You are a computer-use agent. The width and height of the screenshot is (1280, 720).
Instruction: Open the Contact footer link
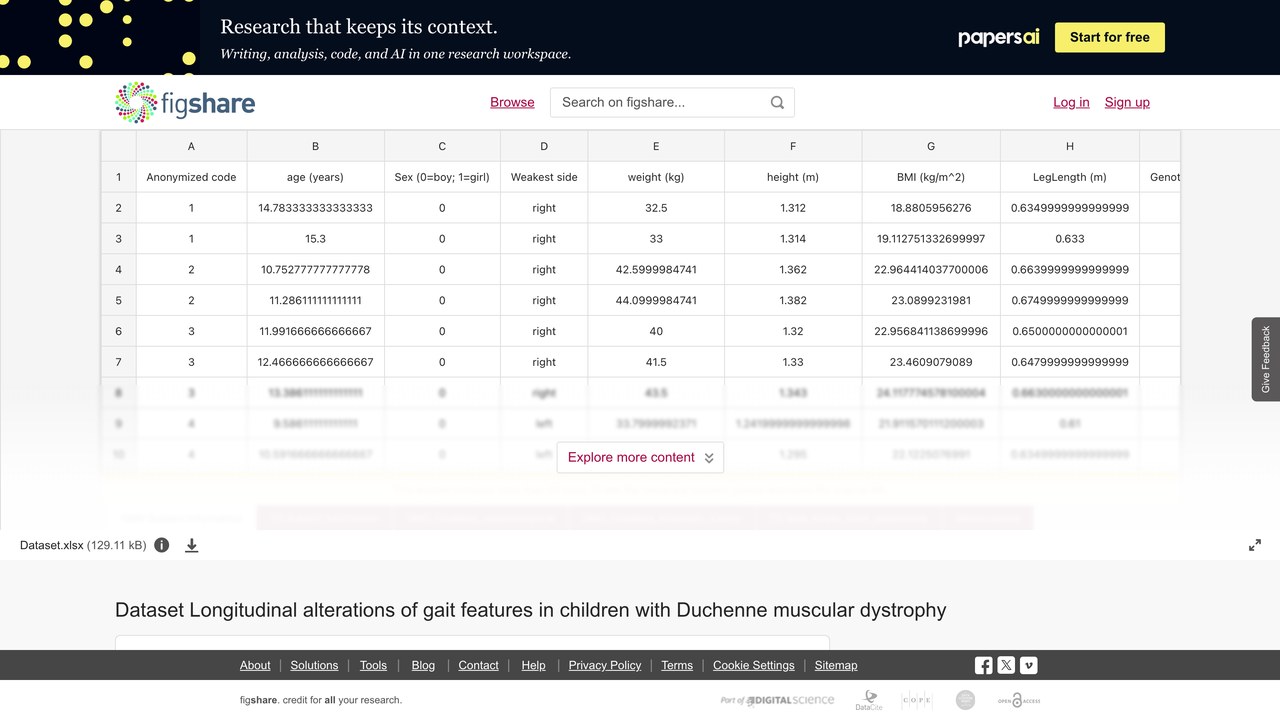tap(478, 665)
